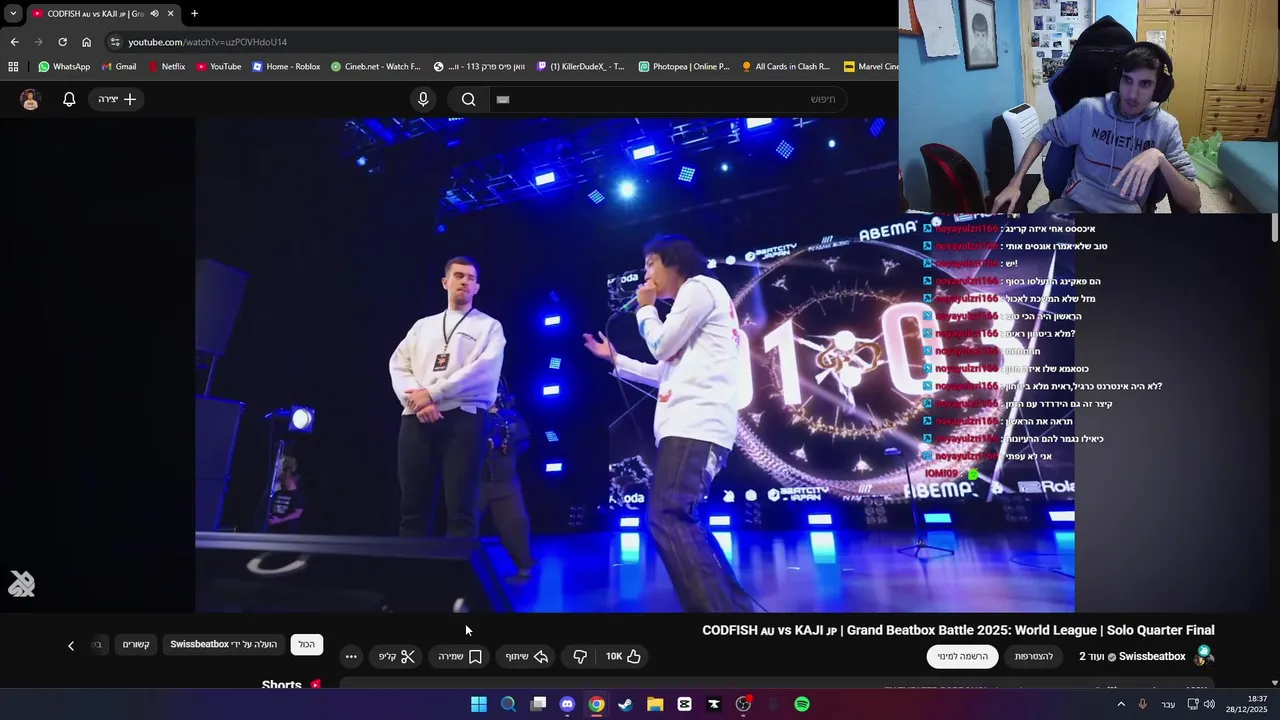Open a new browser tab

[194, 14]
